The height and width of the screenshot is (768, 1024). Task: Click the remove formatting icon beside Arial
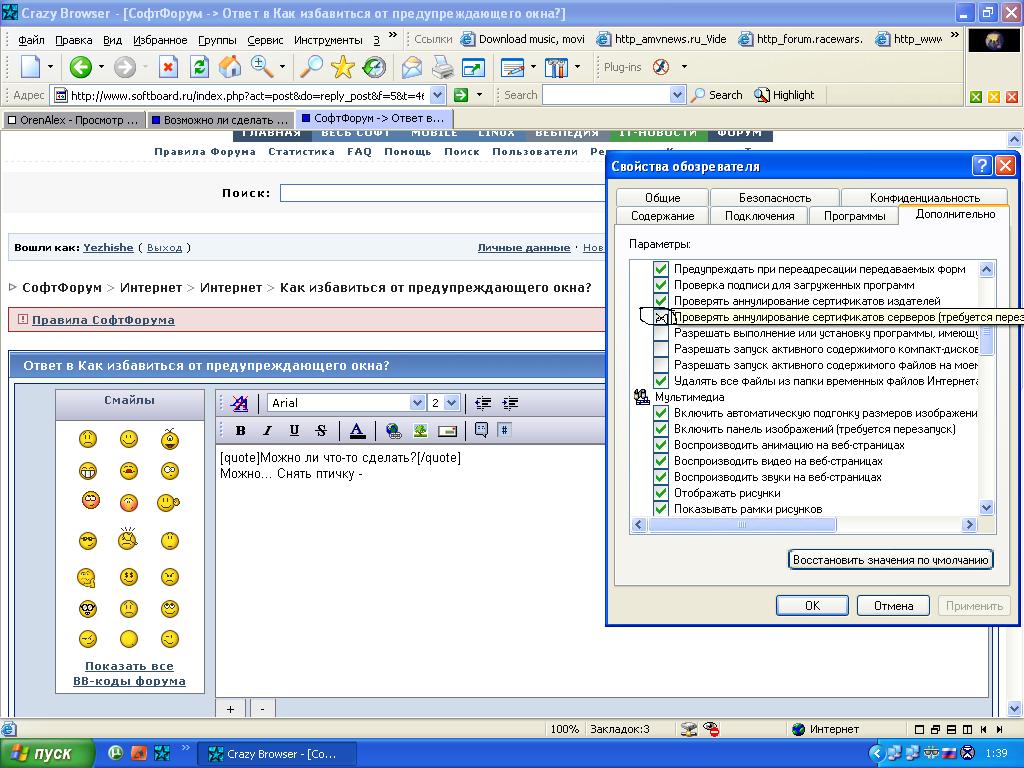click(240, 403)
